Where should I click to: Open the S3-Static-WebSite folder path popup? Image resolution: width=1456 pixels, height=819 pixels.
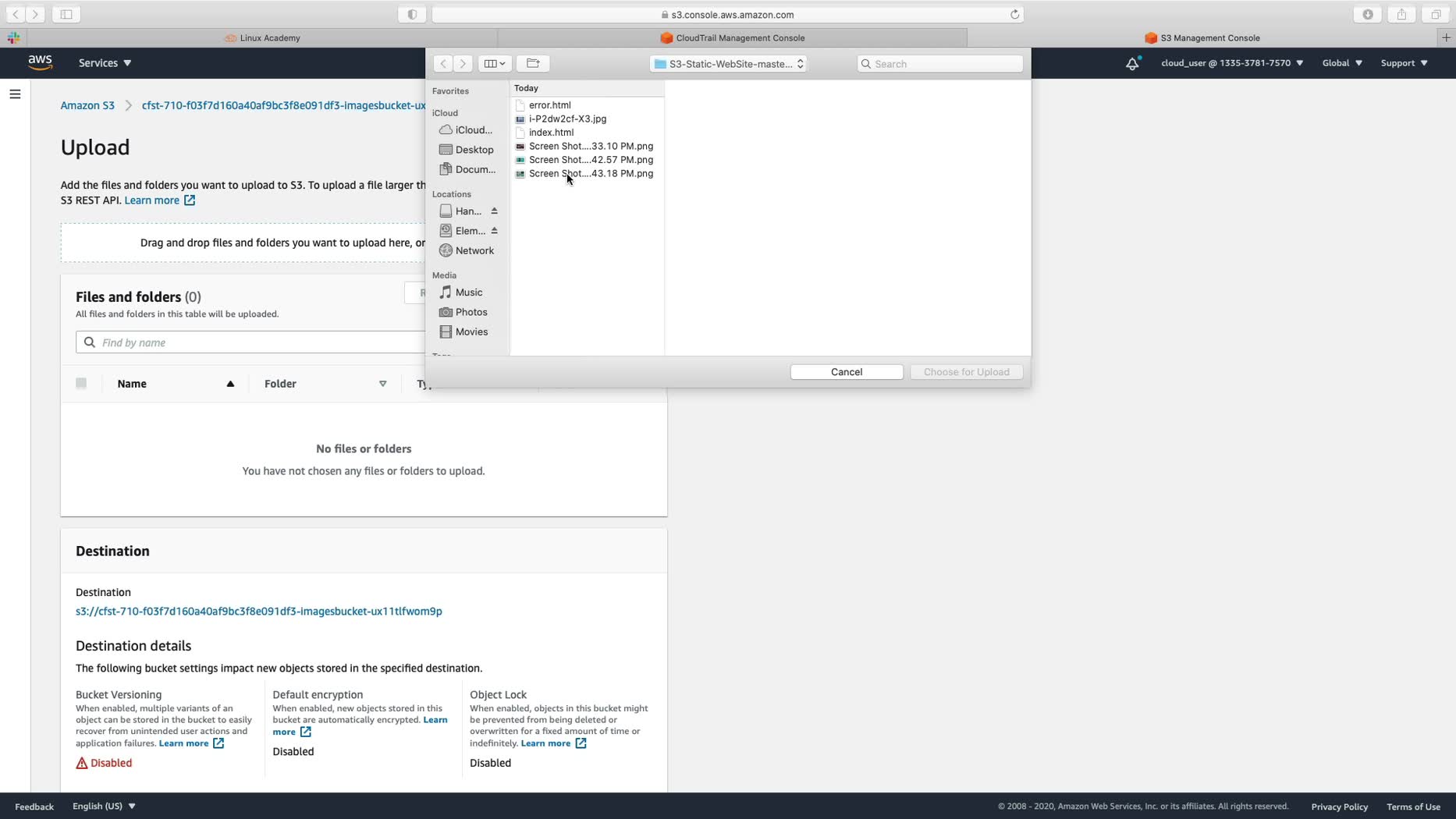pyautogui.click(x=728, y=64)
